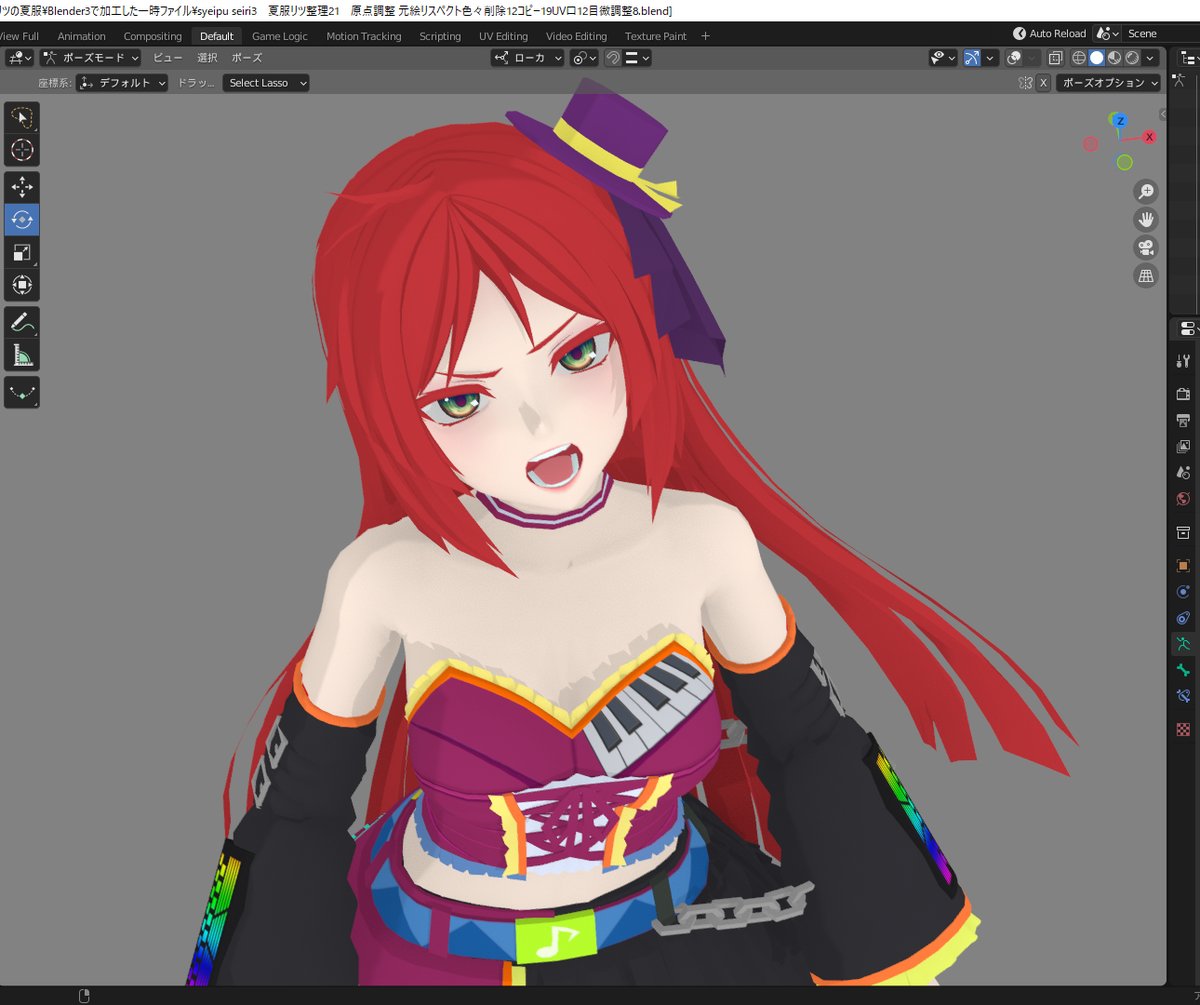Open the editor type dropdown
The height and width of the screenshot is (1005, 1200).
[18, 58]
